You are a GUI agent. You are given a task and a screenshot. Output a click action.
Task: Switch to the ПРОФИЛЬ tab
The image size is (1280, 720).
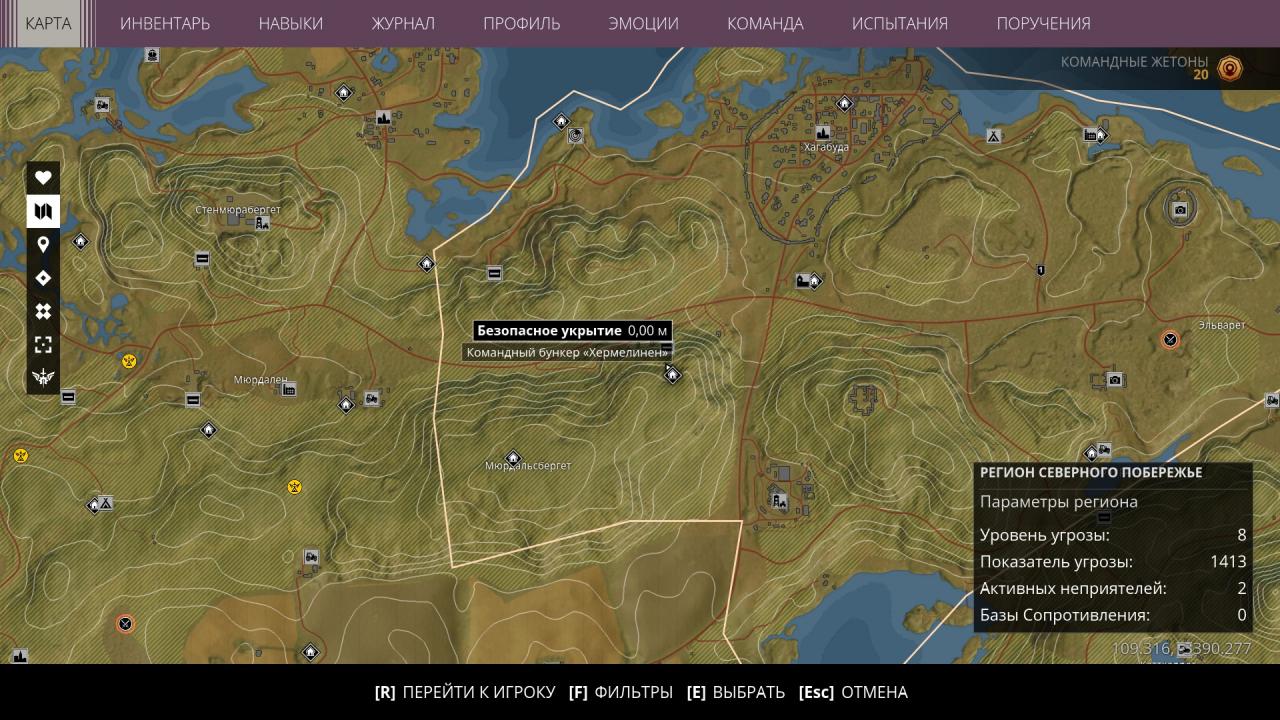522,23
